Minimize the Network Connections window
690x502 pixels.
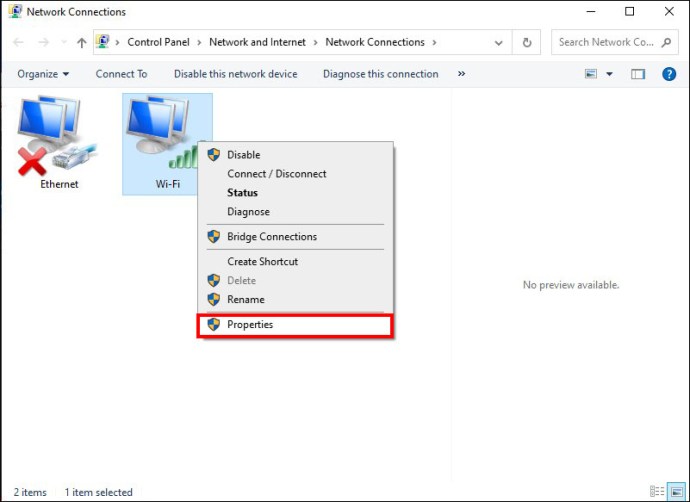(x=591, y=11)
